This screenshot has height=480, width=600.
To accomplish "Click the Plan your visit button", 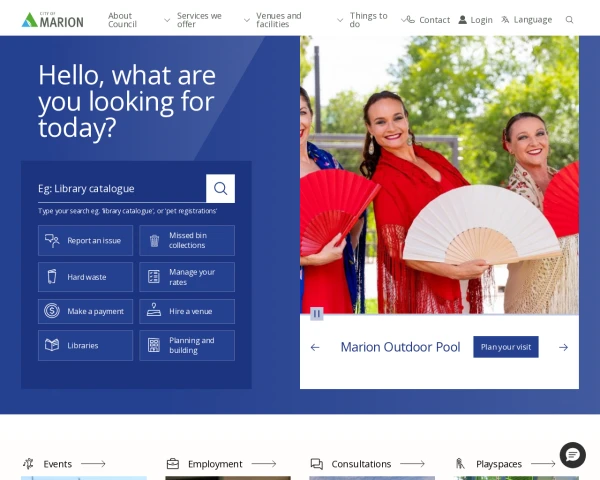I will point(505,347).
